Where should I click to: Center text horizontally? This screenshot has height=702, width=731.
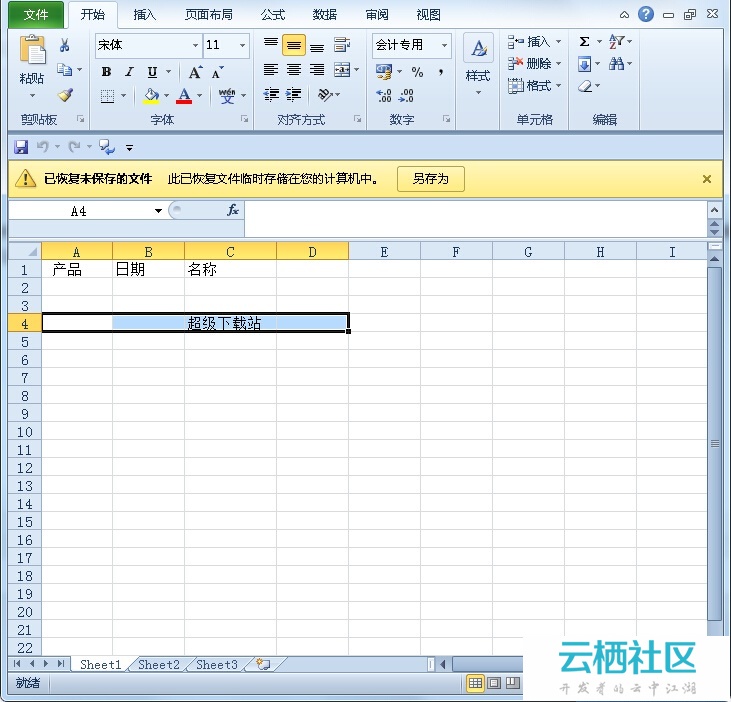[x=294, y=70]
